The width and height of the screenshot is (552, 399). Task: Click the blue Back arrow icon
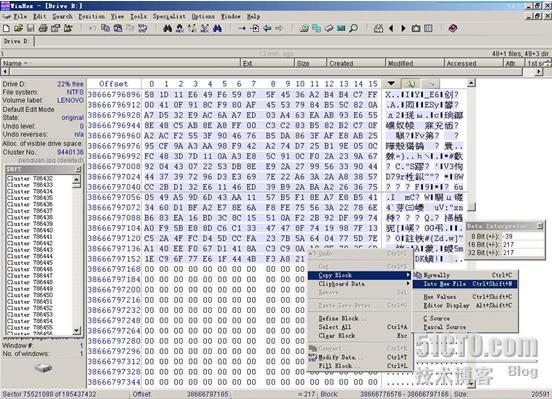coord(267,29)
